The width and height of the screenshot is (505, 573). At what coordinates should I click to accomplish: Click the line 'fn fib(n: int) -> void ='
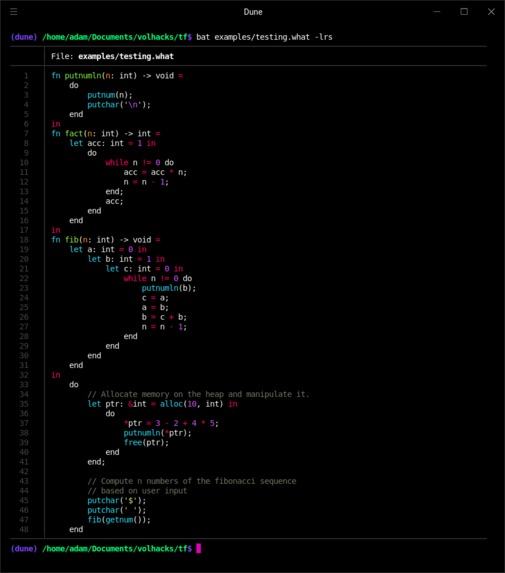click(x=106, y=240)
